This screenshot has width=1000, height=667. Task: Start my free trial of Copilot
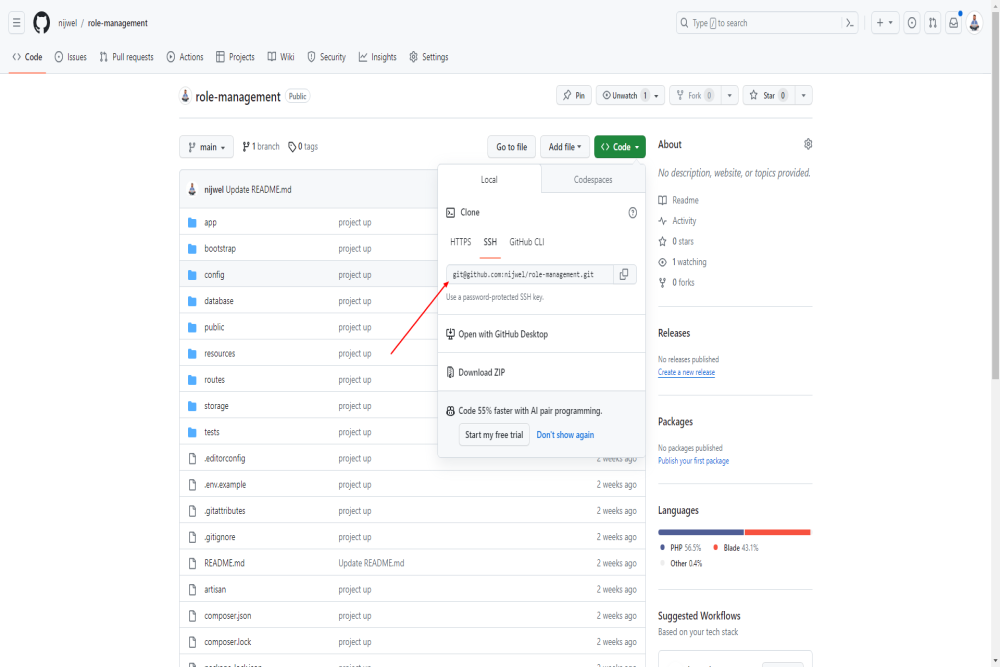click(494, 435)
